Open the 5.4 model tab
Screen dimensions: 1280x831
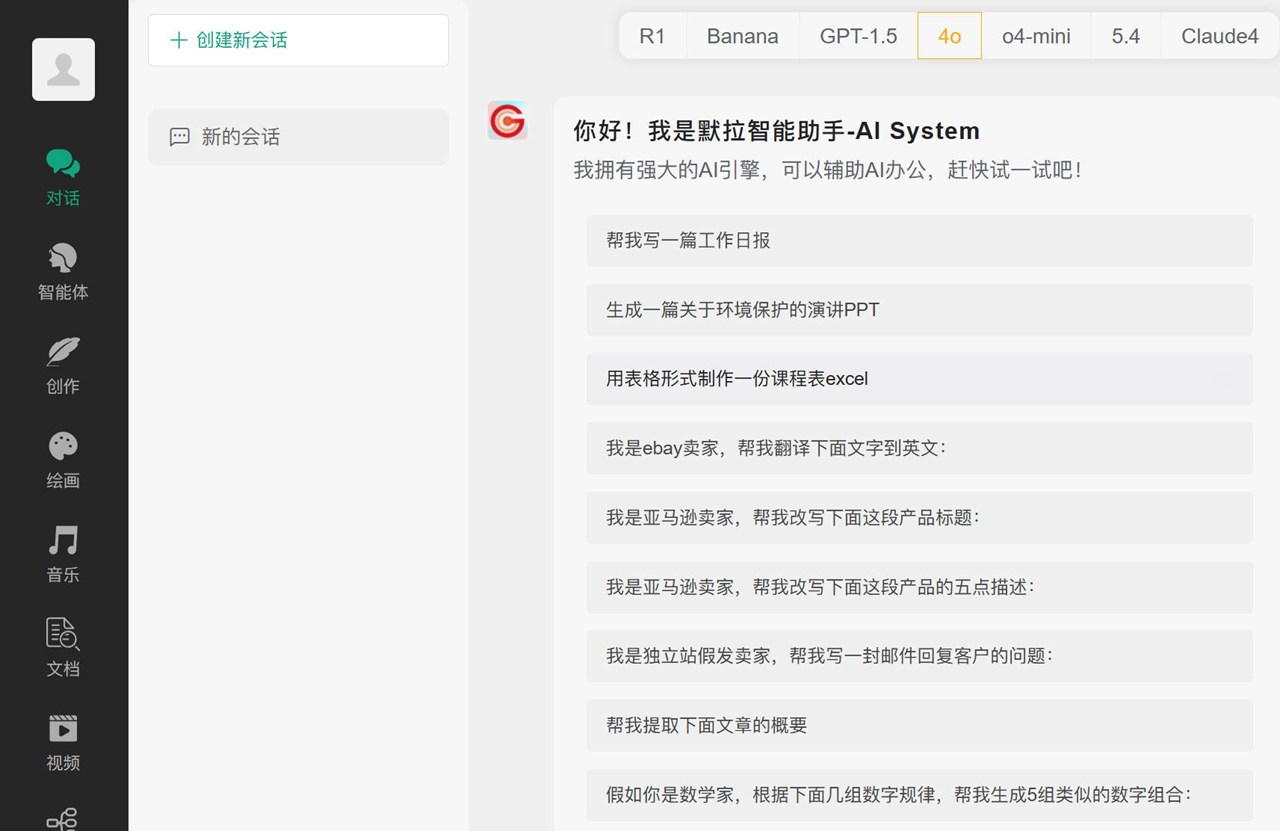[1126, 36]
